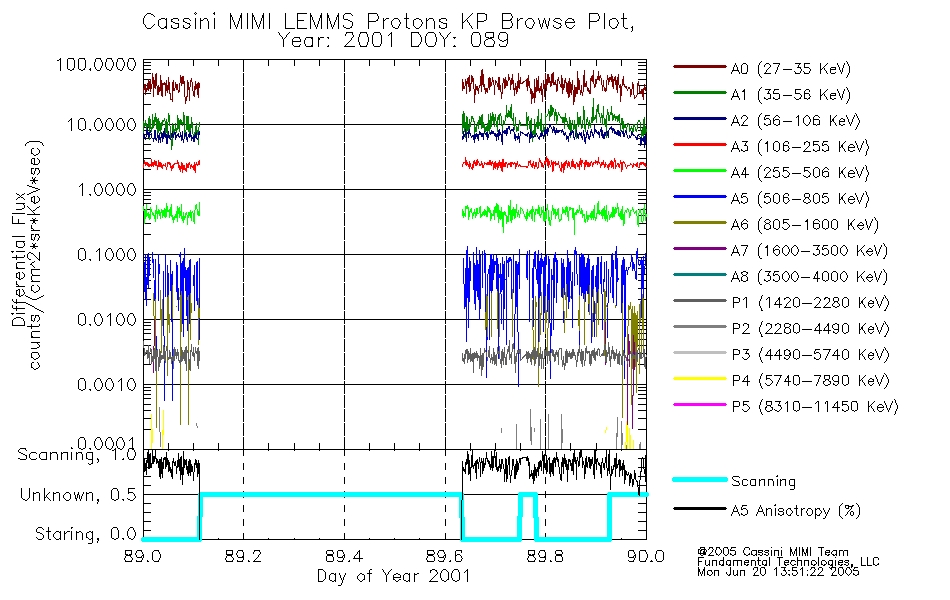Screen dimensions: 950x600
Task: Click the 100.0000 y-axis tick label
Action: [96, 64]
